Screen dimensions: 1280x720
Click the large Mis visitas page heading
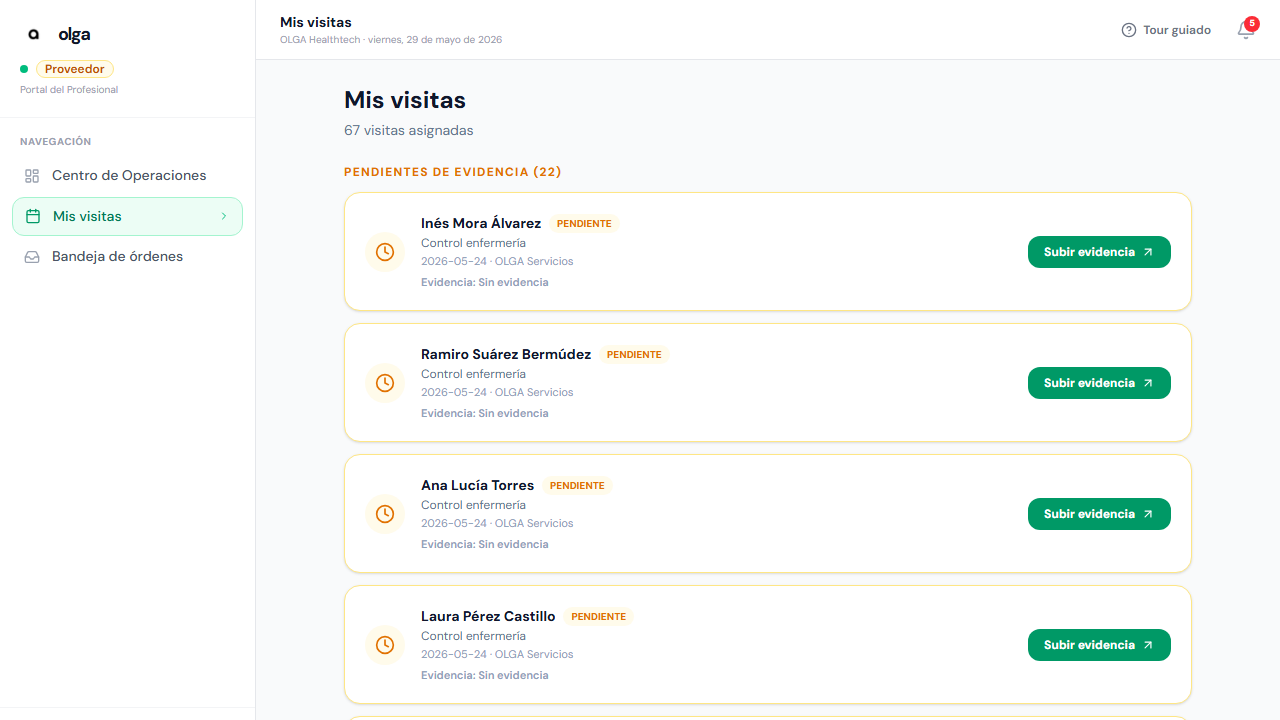[405, 100]
